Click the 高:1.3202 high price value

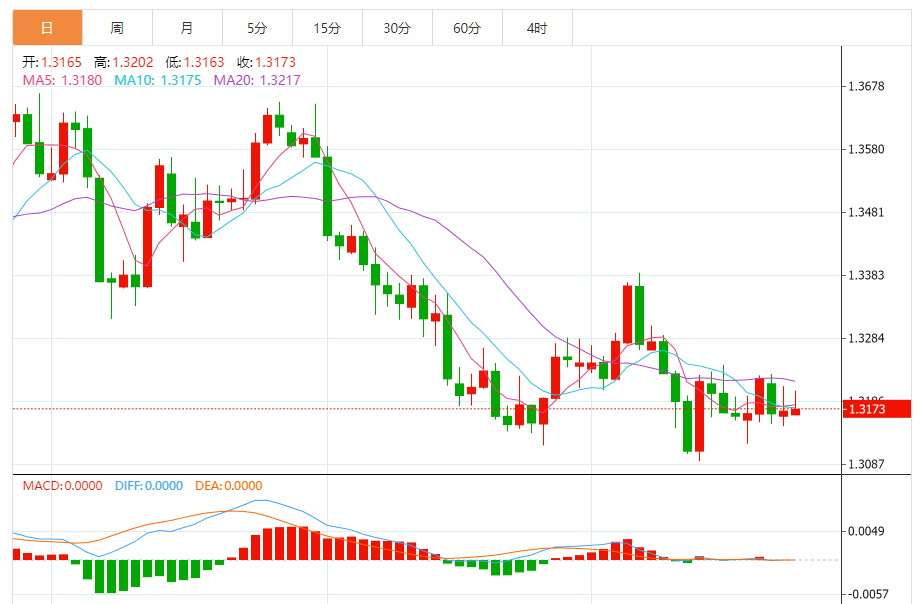point(123,62)
